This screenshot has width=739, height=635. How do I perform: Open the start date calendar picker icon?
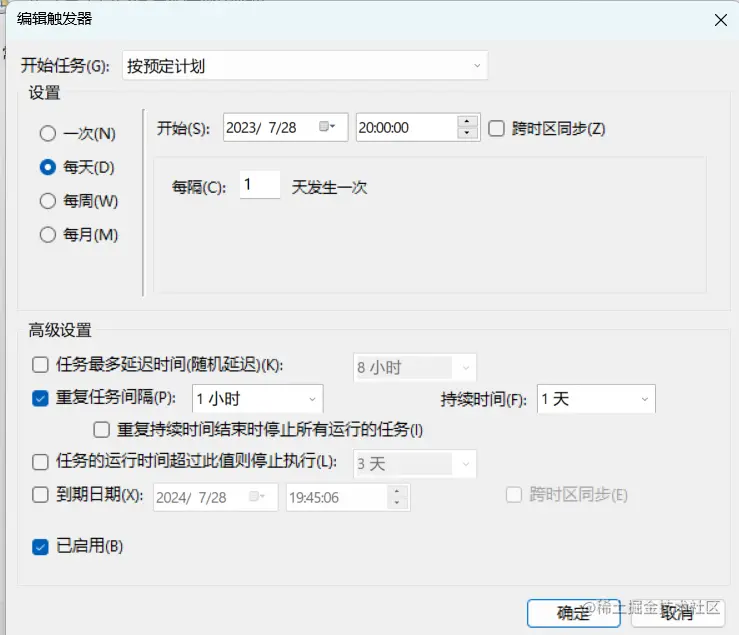pyautogui.click(x=327, y=127)
